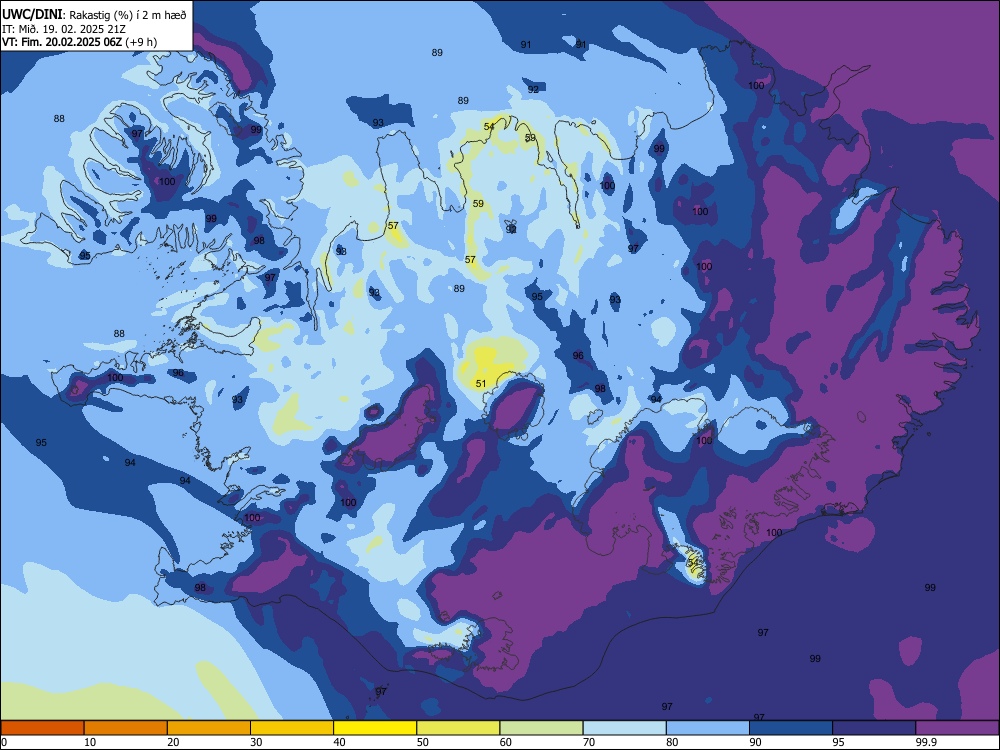
Task: Click the '99.9' legend tick label
Action: pos(925,742)
